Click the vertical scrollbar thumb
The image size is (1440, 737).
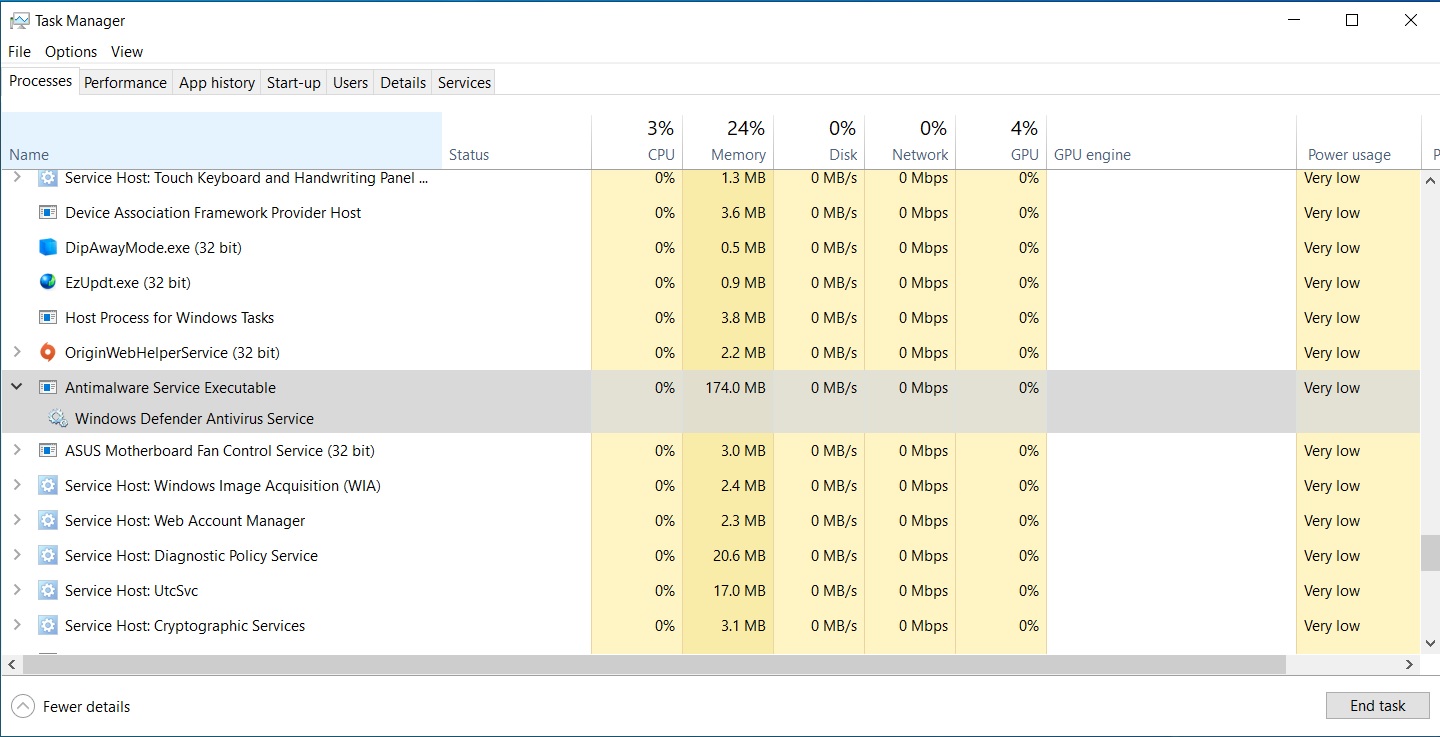pos(1430,552)
